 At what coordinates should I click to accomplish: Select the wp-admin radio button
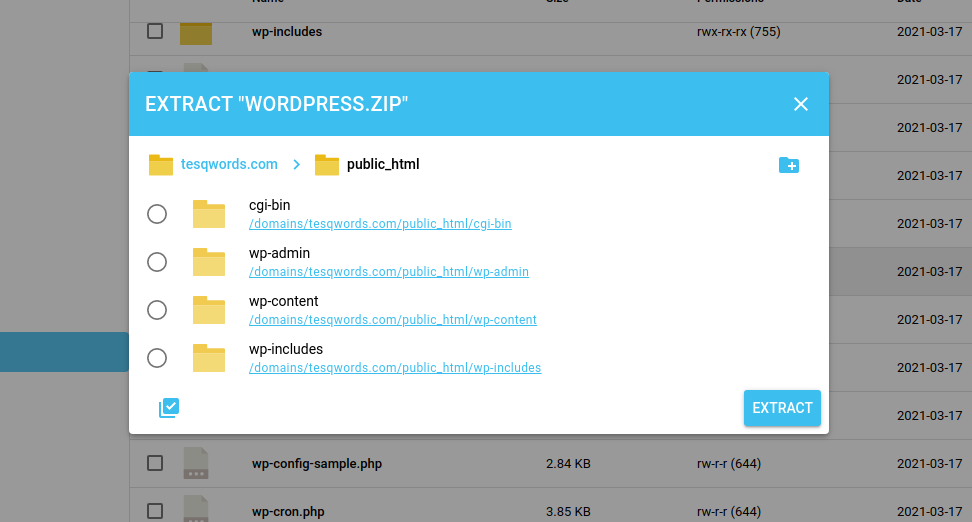157,262
